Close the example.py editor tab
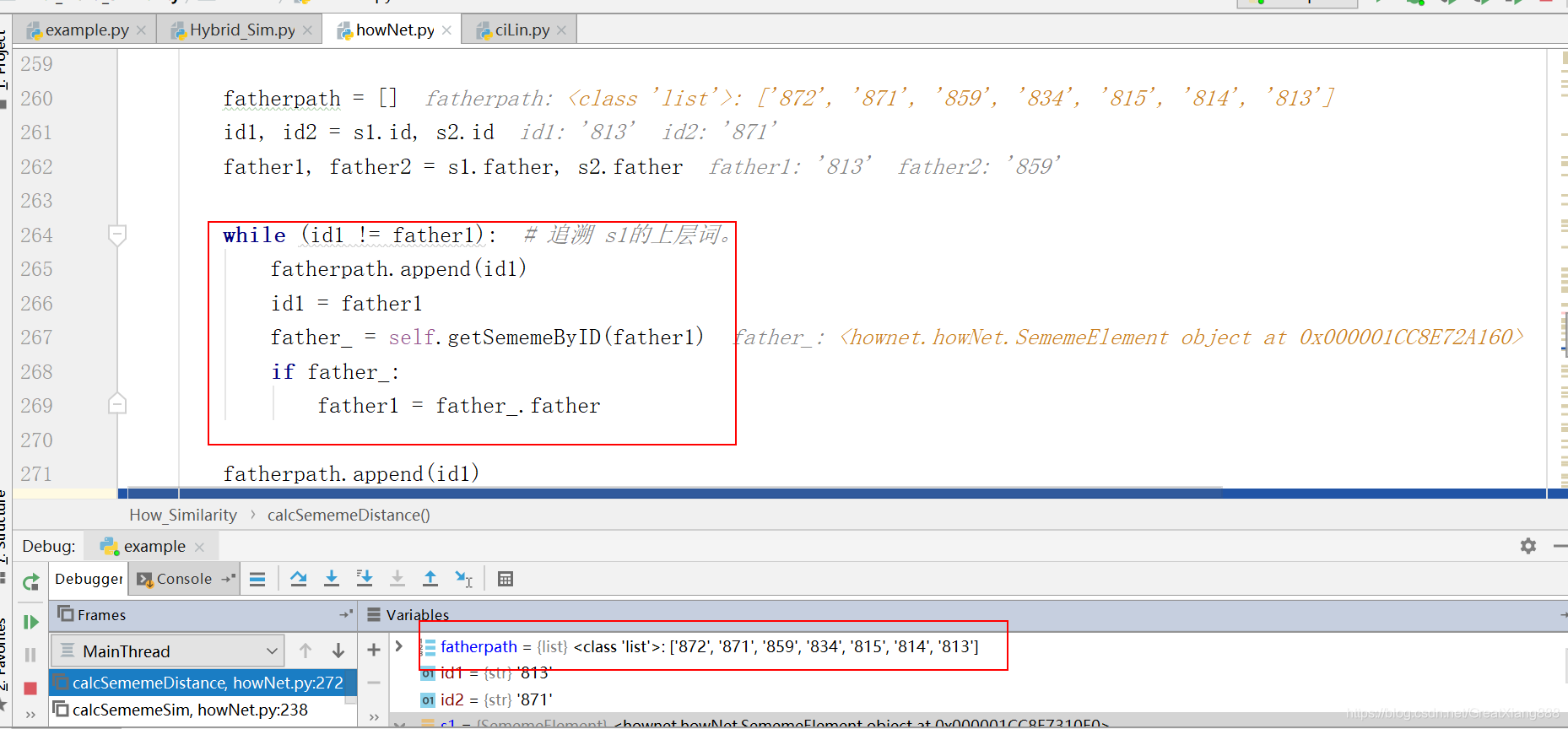This screenshot has height=729, width=1568. [x=141, y=30]
